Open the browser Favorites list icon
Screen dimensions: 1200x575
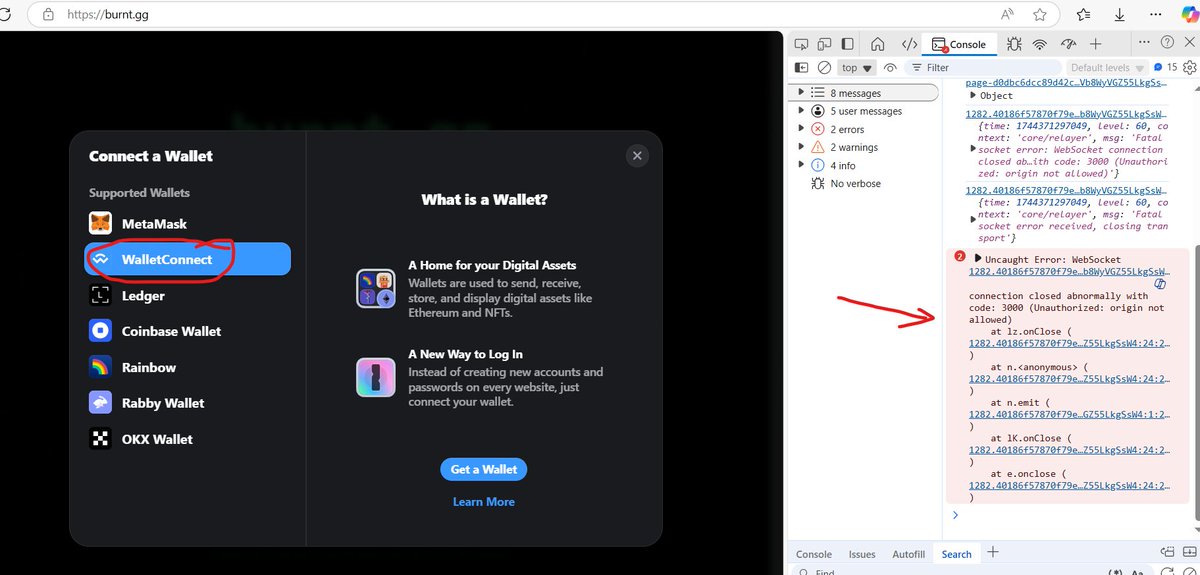pos(1084,14)
